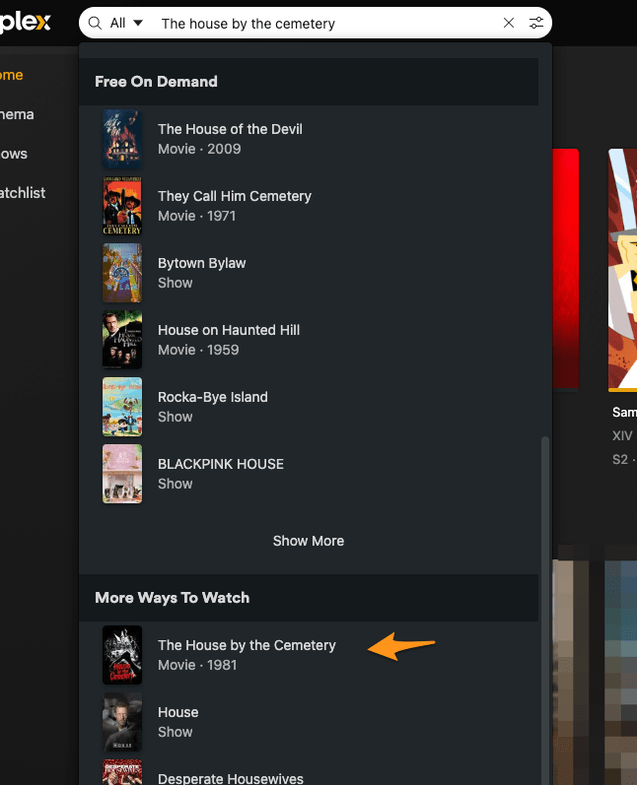
Task: Open the Shows sidebar item
Action: coord(14,154)
